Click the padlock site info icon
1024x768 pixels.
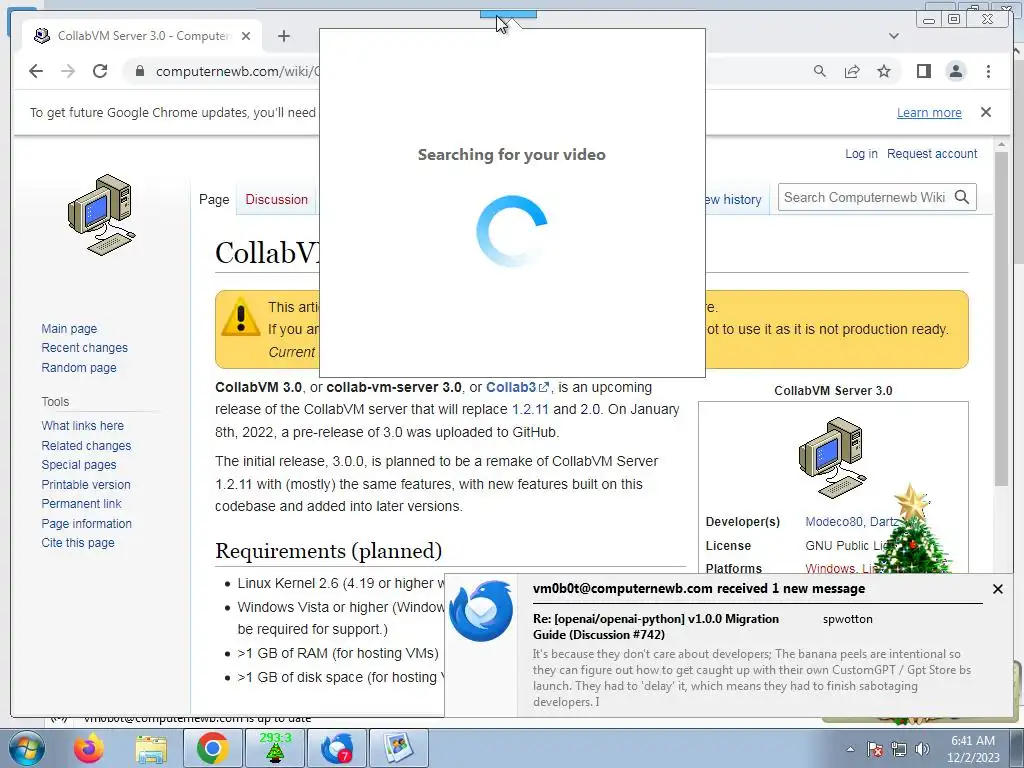click(140, 71)
